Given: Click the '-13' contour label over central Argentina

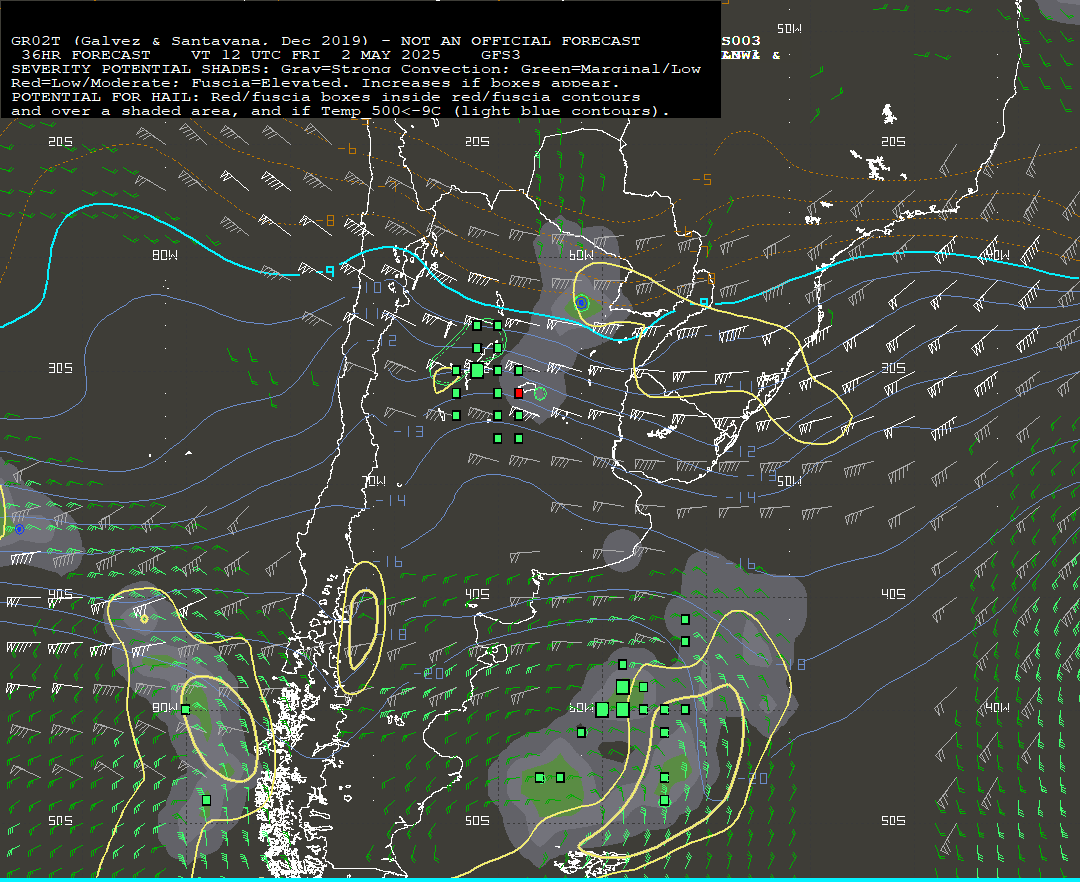Looking at the screenshot, I should 409,431.
